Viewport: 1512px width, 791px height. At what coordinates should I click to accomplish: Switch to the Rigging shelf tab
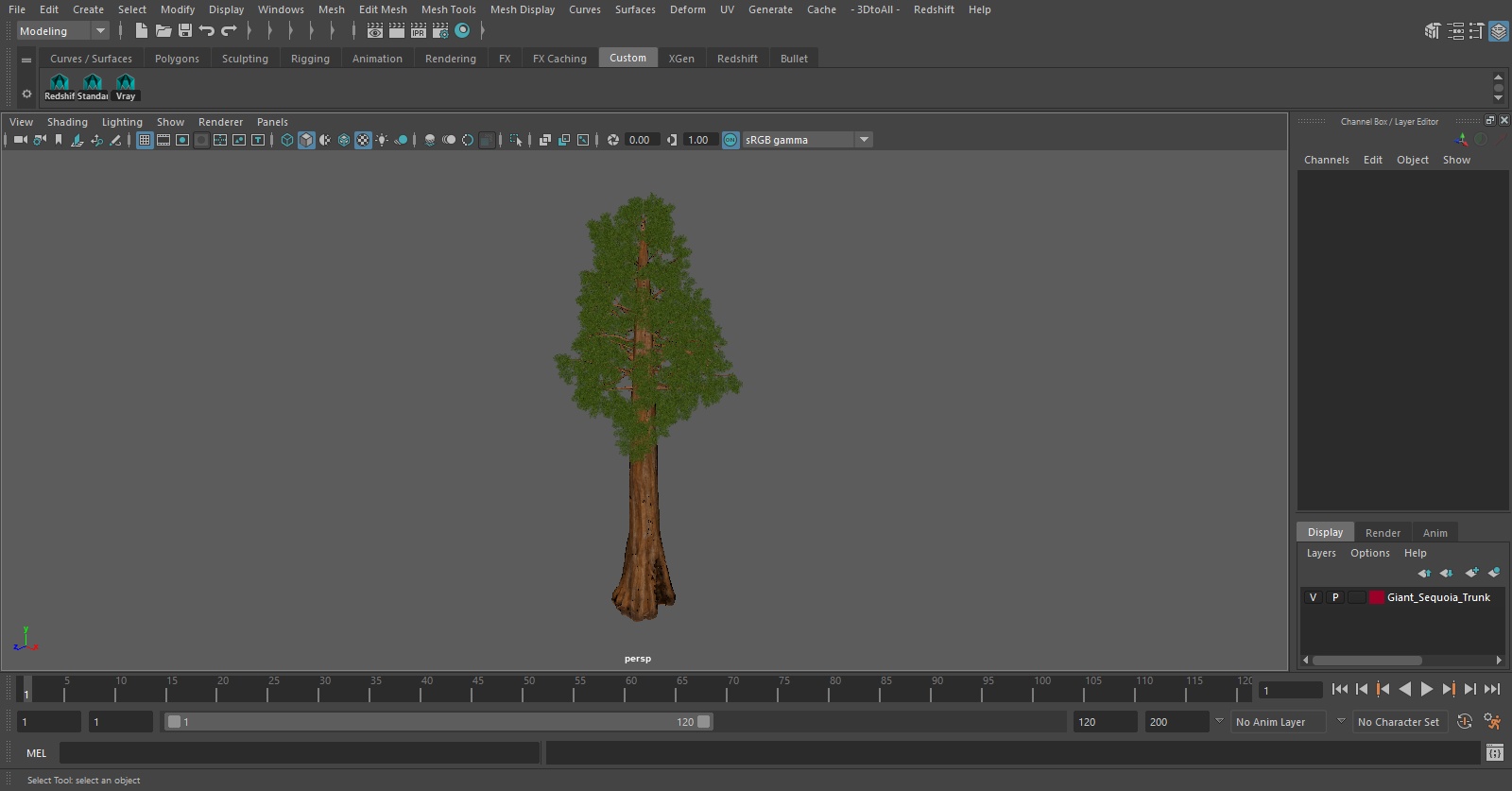coord(310,59)
